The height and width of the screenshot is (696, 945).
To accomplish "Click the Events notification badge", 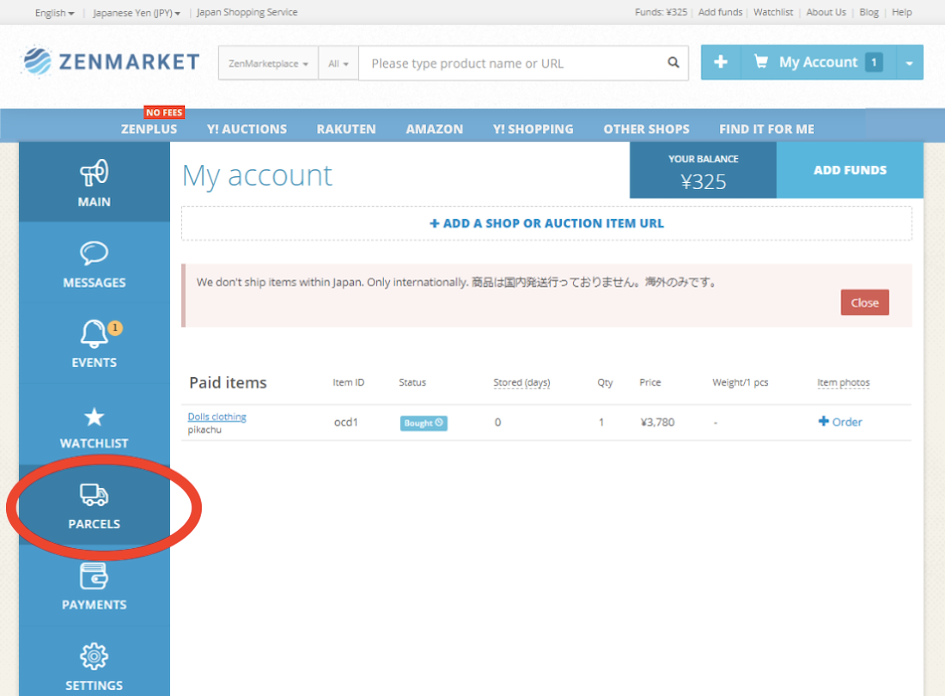I will point(115,328).
